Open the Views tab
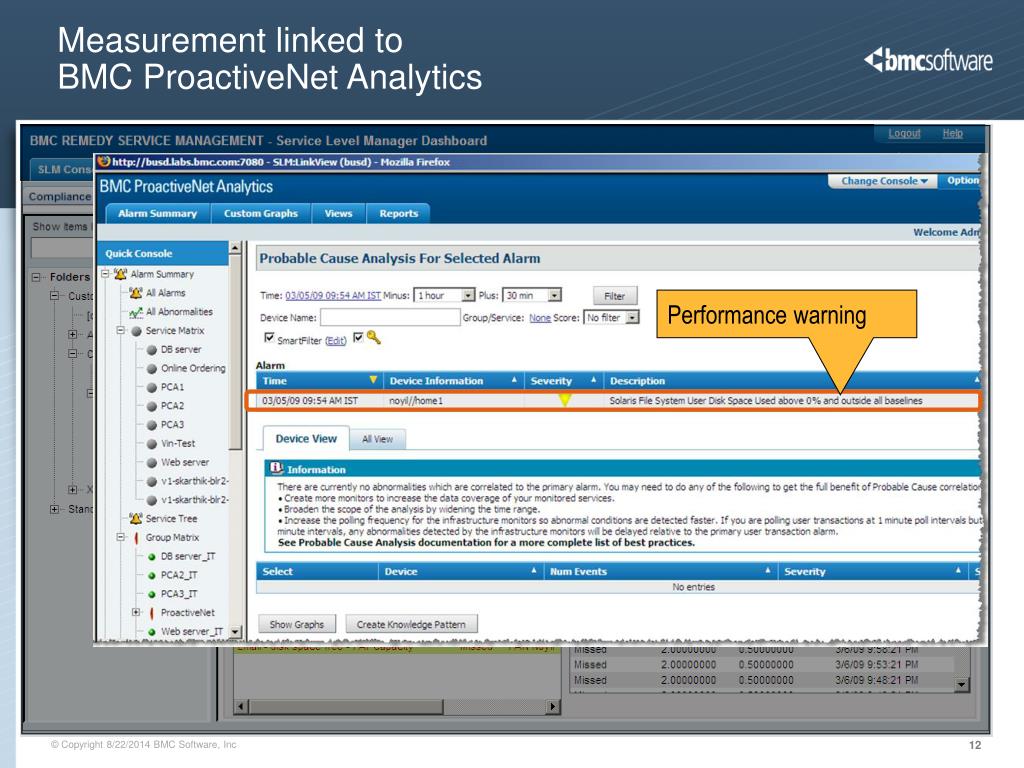Viewport: 1024px width, 768px height. pos(338,214)
